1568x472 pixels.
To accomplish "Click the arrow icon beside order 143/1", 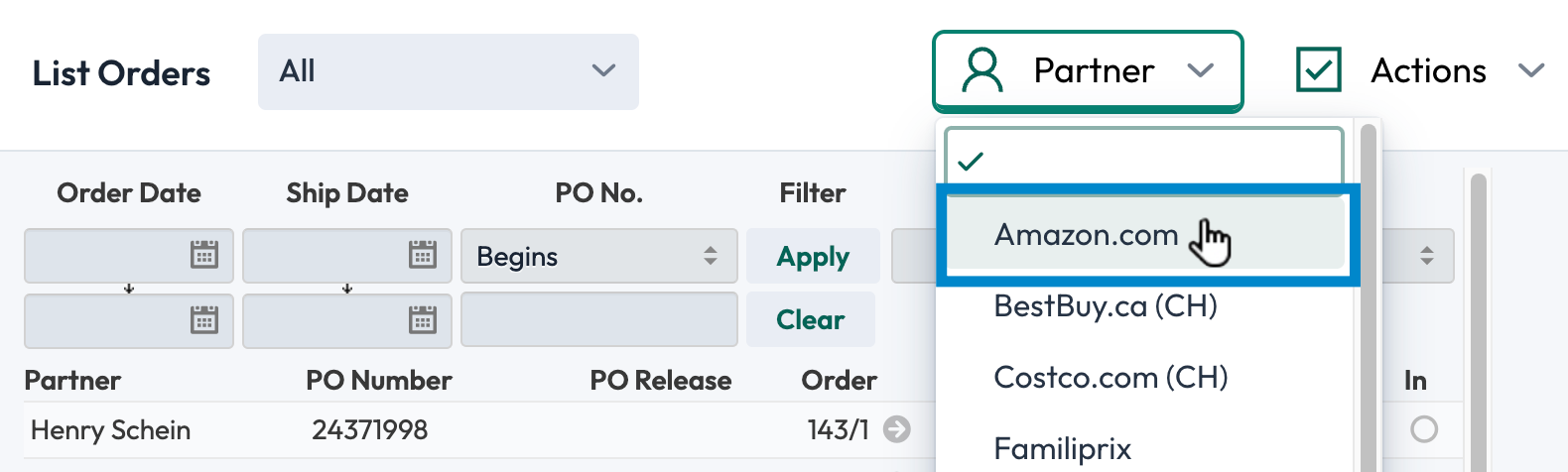I will pos(896,429).
